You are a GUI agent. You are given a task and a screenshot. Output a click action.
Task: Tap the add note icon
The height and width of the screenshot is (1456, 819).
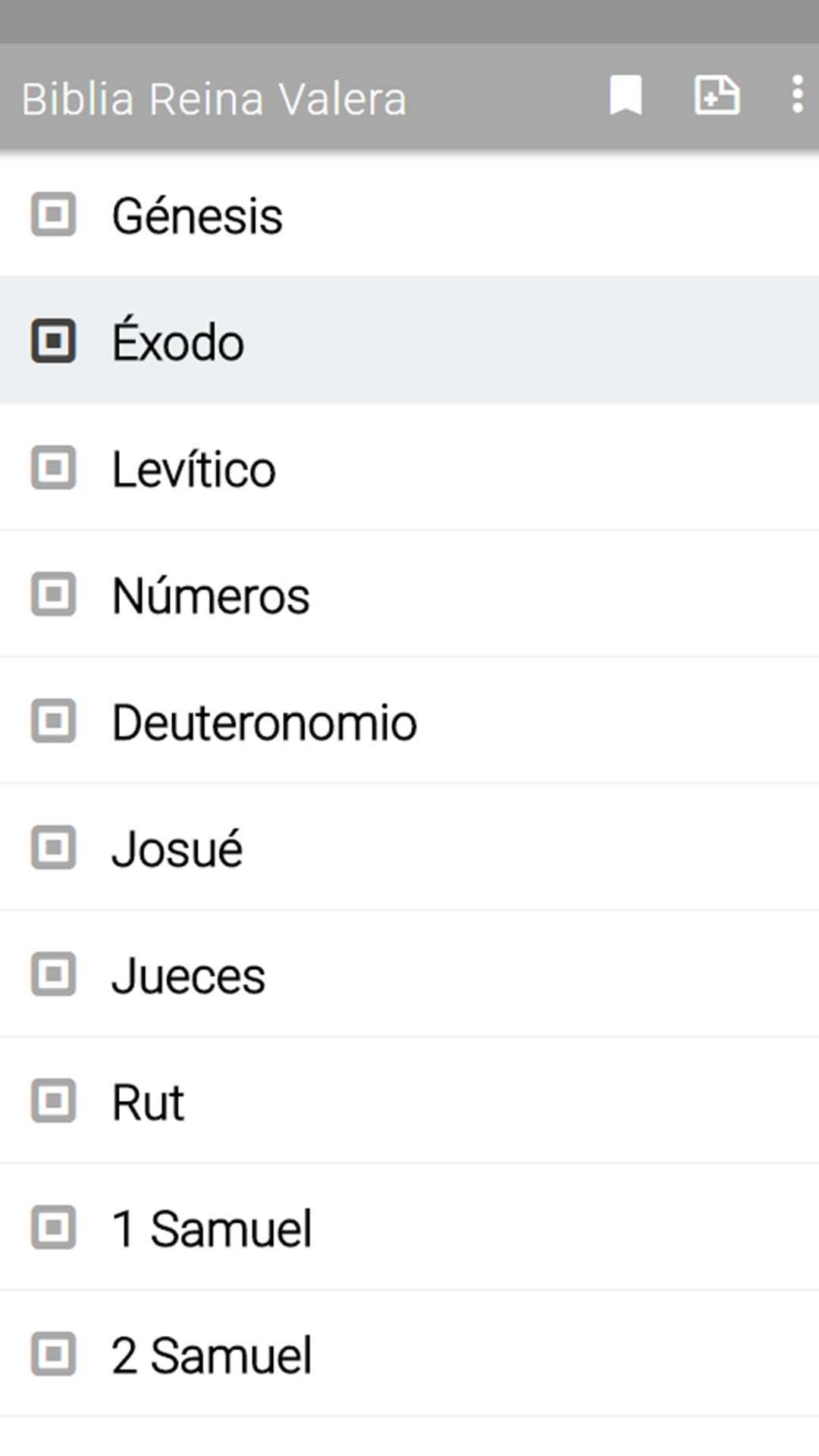(717, 96)
